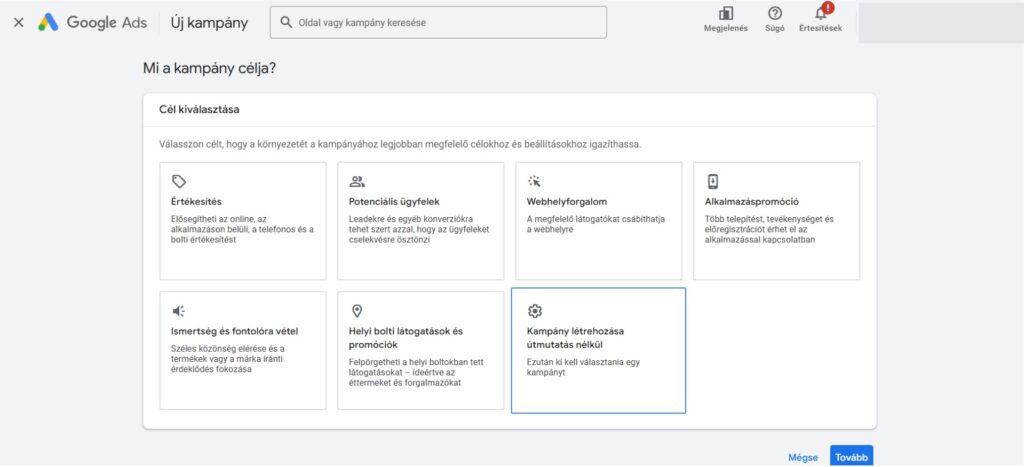
Task: Pick Helyi bolti látogatások és promóciók
Action: pos(420,350)
